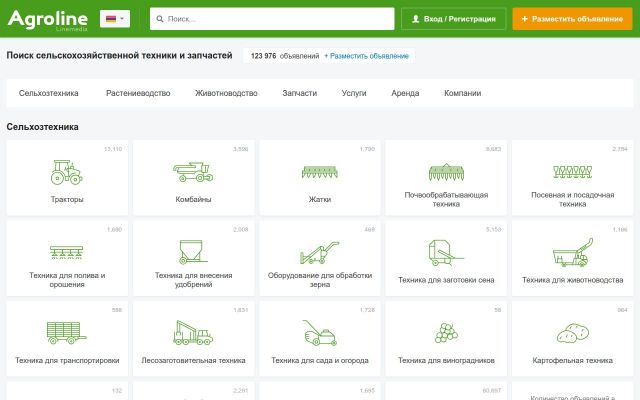
Task: Click the transport trailer icon
Action: [x=67, y=333]
